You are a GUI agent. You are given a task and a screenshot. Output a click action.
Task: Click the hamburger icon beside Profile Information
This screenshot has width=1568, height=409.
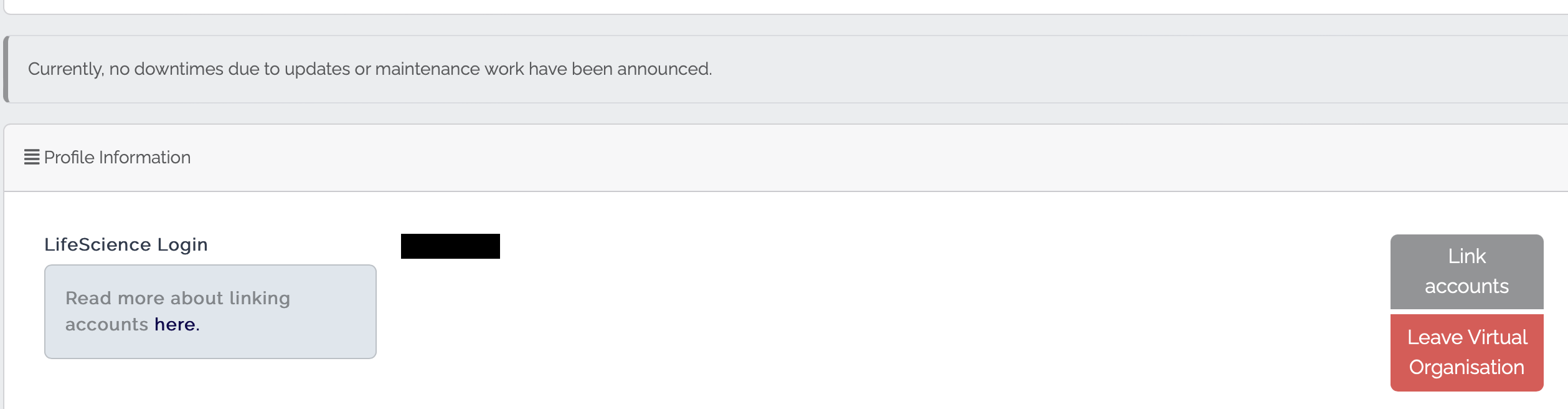[32, 157]
